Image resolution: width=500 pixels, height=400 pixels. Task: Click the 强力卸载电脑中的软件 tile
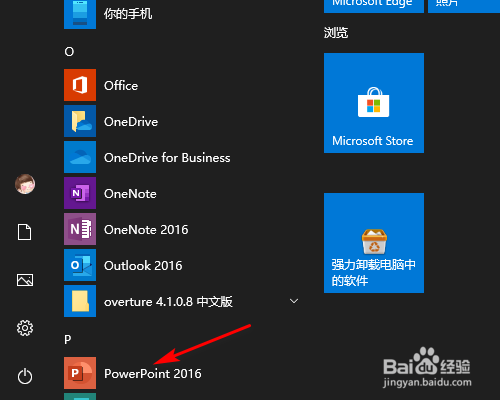(374, 243)
